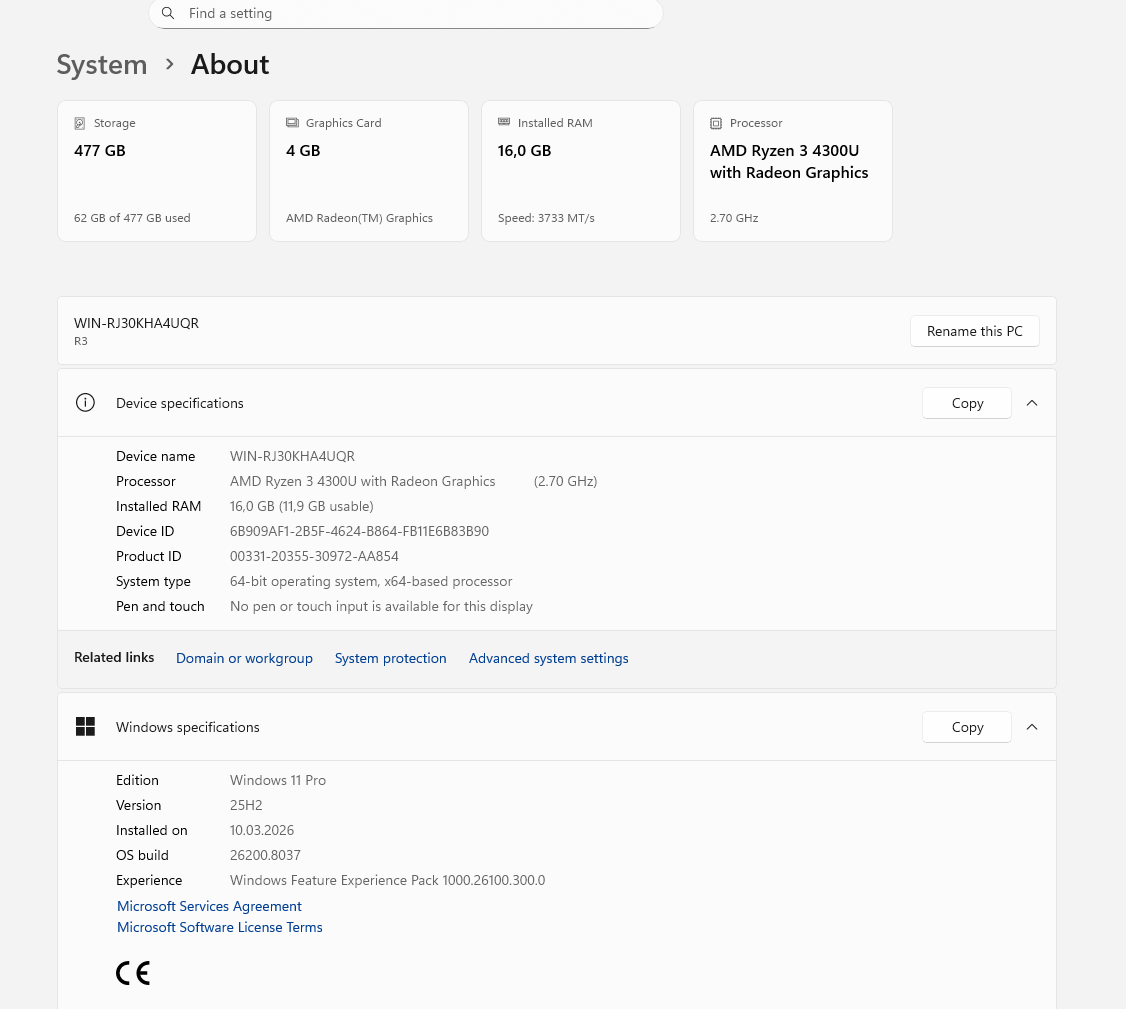Click the Processor chip icon
This screenshot has height=1009, width=1126.
pyautogui.click(x=716, y=123)
